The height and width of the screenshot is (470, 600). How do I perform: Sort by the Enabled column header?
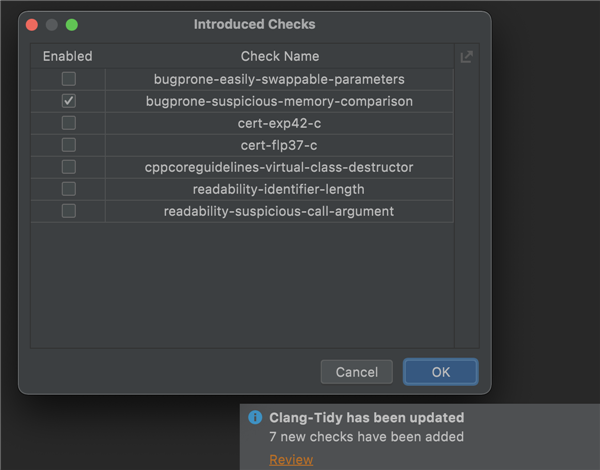(68, 57)
